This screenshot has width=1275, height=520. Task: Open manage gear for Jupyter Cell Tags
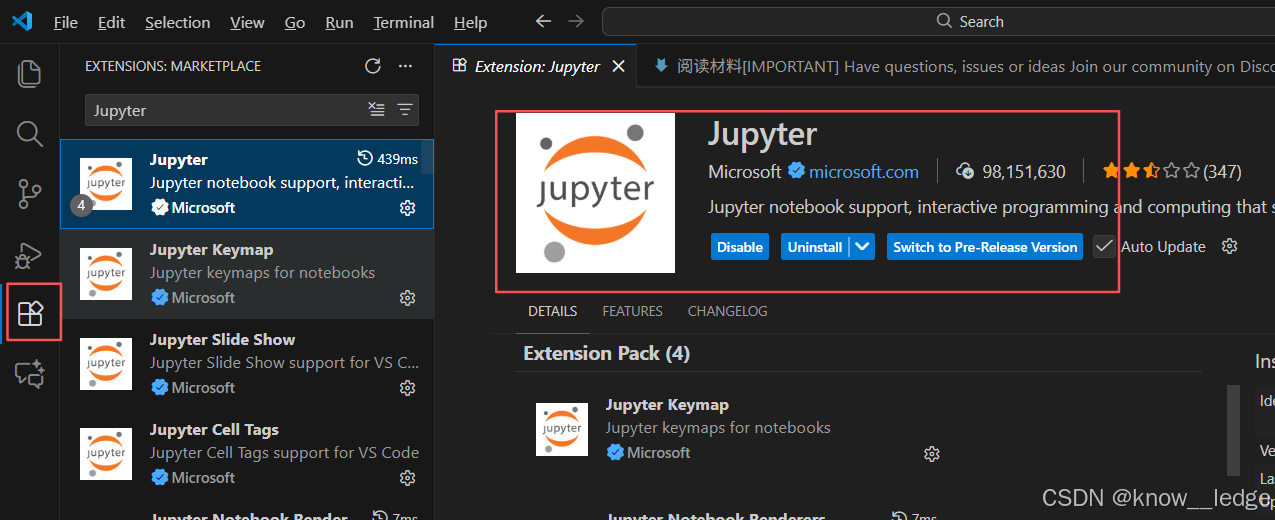407,478
